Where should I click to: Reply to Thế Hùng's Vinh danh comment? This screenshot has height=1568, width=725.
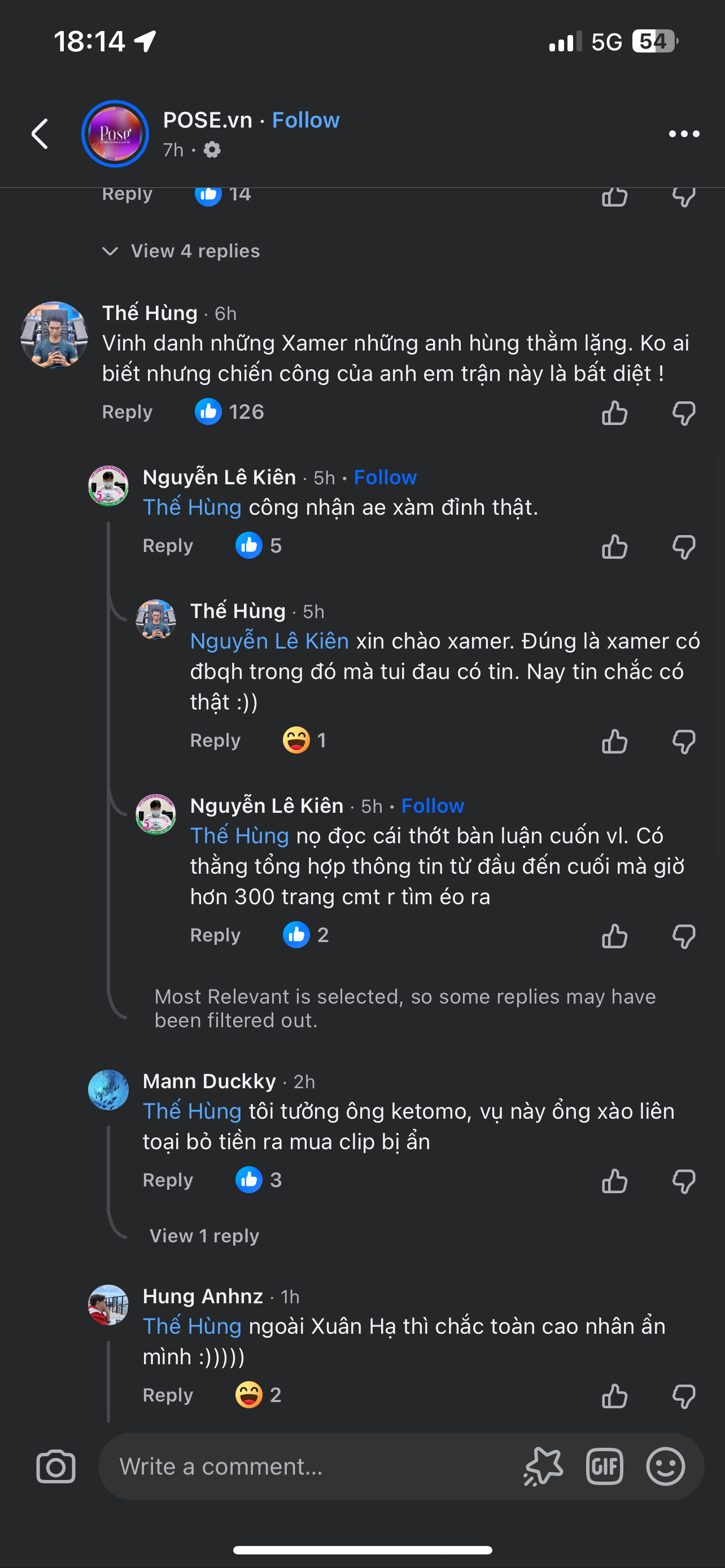[x=126, y=413]
